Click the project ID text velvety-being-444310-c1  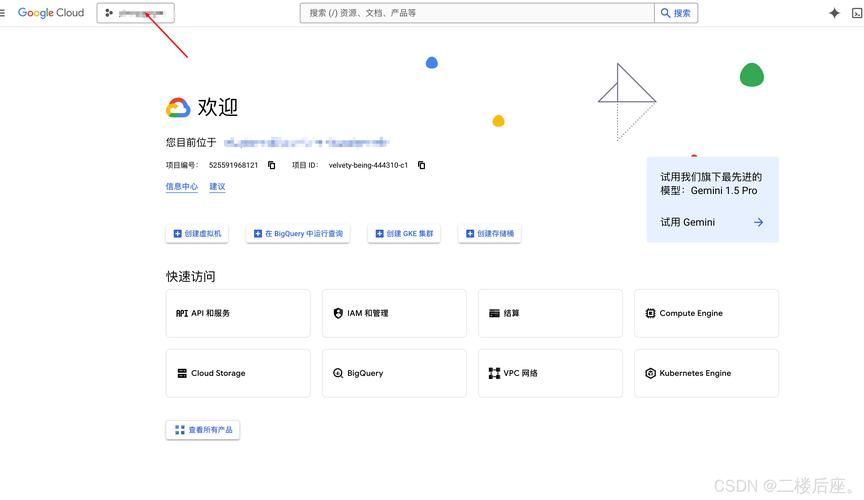click(368, 165)
